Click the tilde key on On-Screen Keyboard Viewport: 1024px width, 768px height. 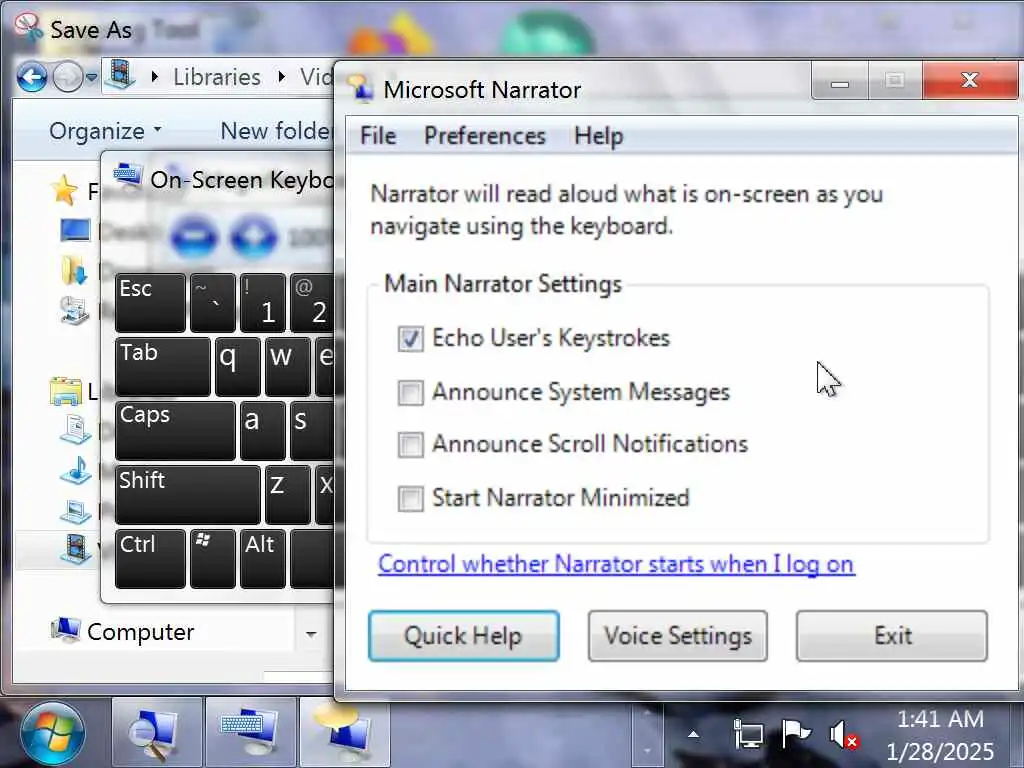click(x=213, y=303)
